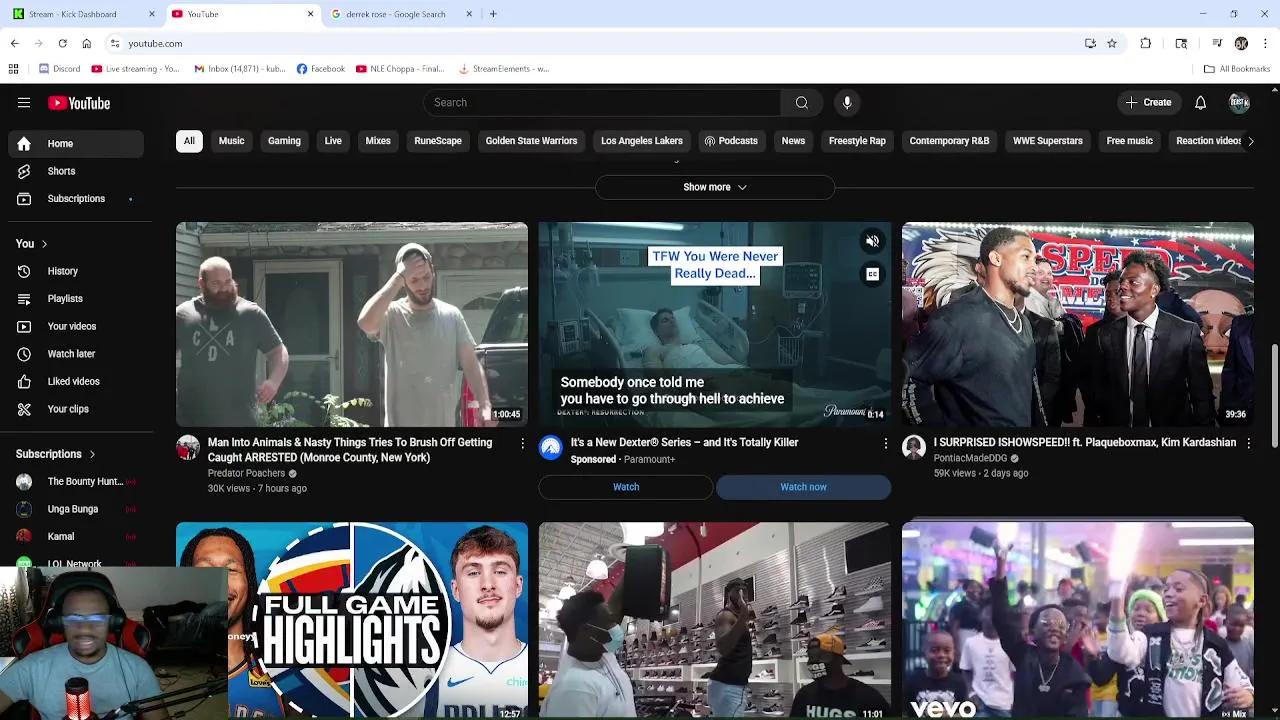Go back in browser history
The width and height of the screenshot is (1280, 720).
coord(14,43)
